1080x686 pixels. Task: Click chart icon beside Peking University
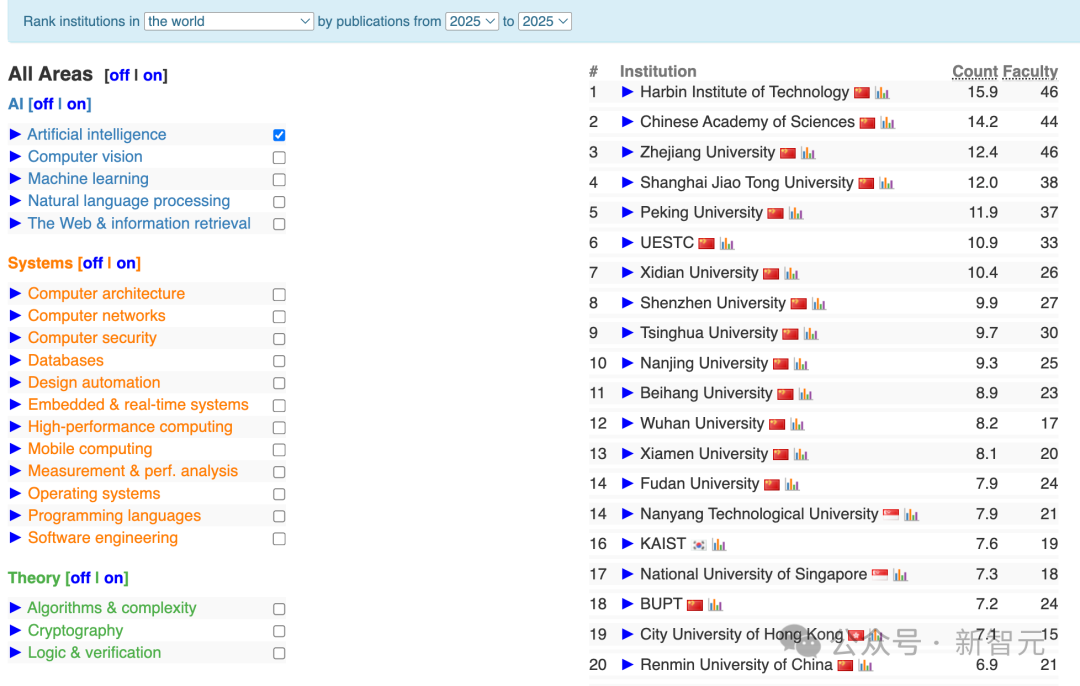tap(796, 214)
